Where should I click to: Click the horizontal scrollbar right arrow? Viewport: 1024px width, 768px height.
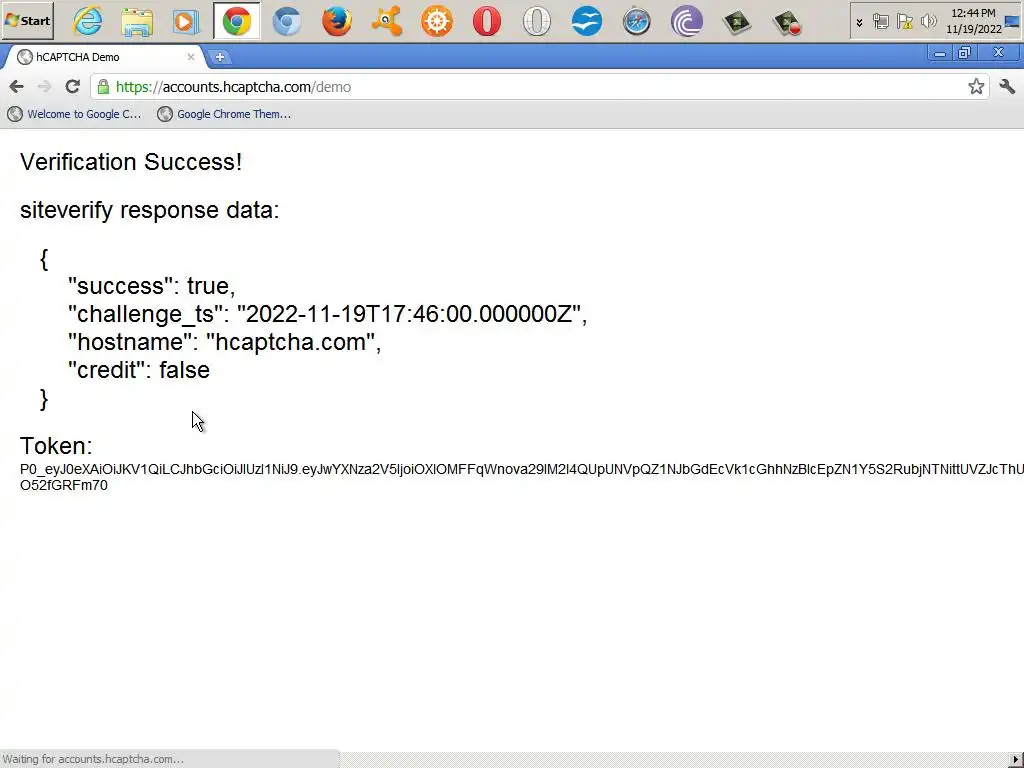pos(1016,760)
